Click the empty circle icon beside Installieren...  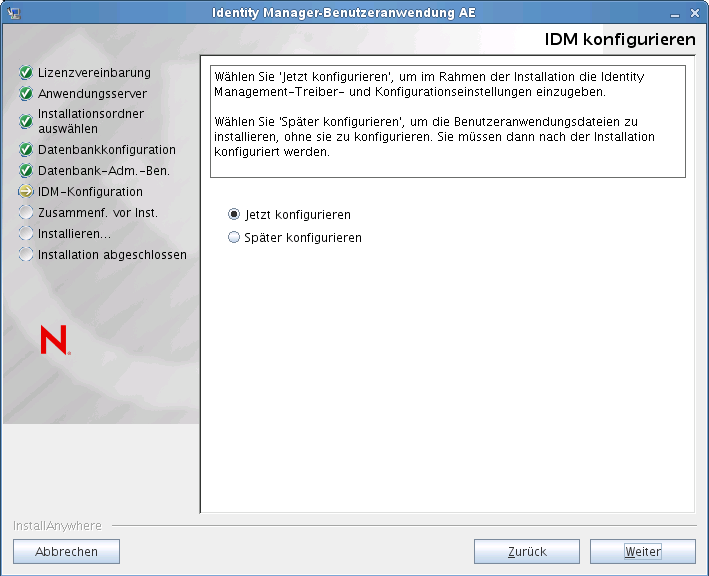click(26, 234)
